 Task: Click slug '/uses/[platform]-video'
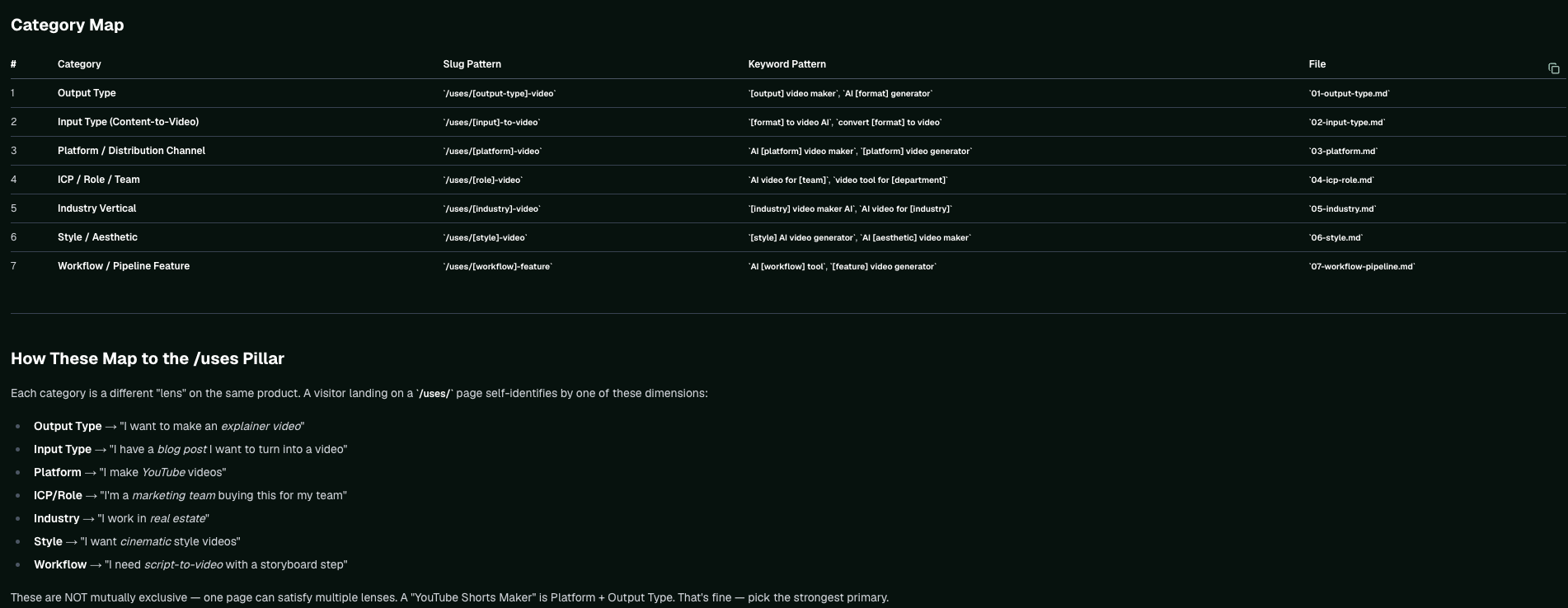(x=492, y=152)
